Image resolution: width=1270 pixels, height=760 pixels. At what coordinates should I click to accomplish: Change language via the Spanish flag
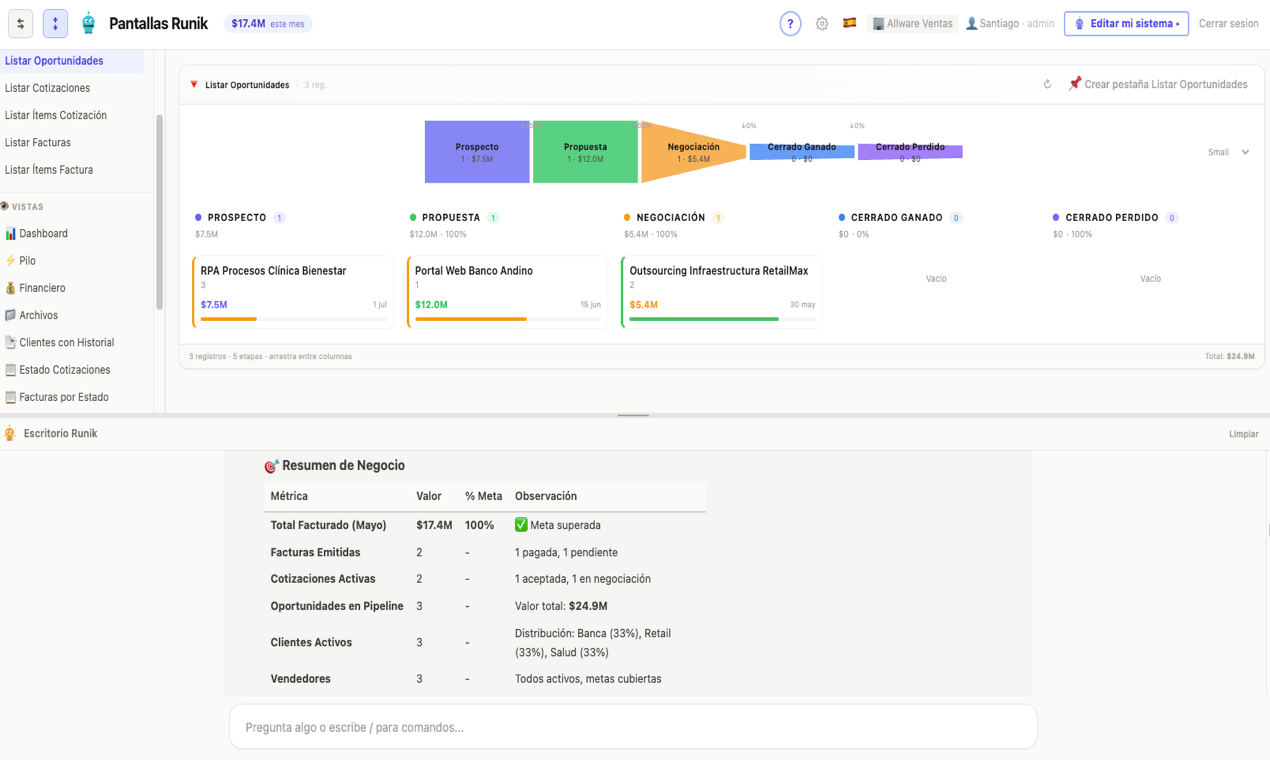(849, 23)
